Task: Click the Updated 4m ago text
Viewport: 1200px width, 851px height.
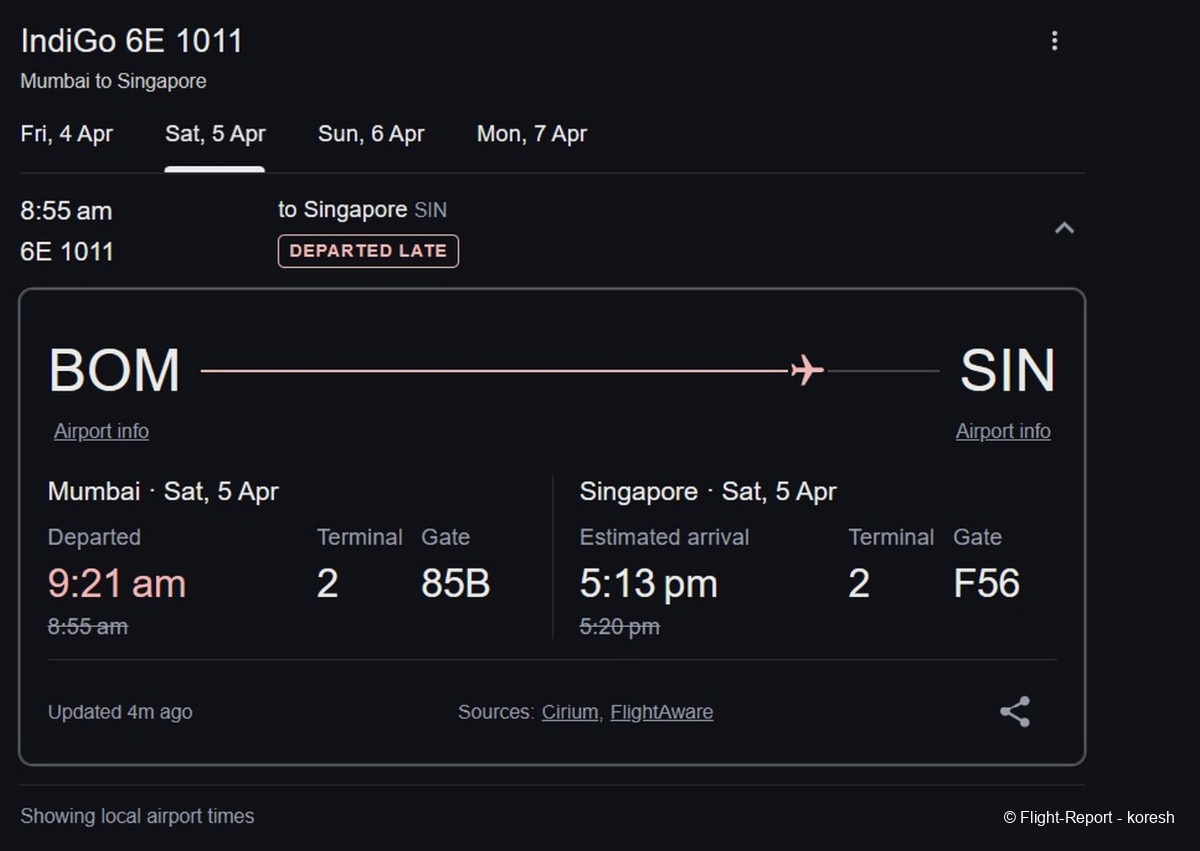Action: click(120, 712)
